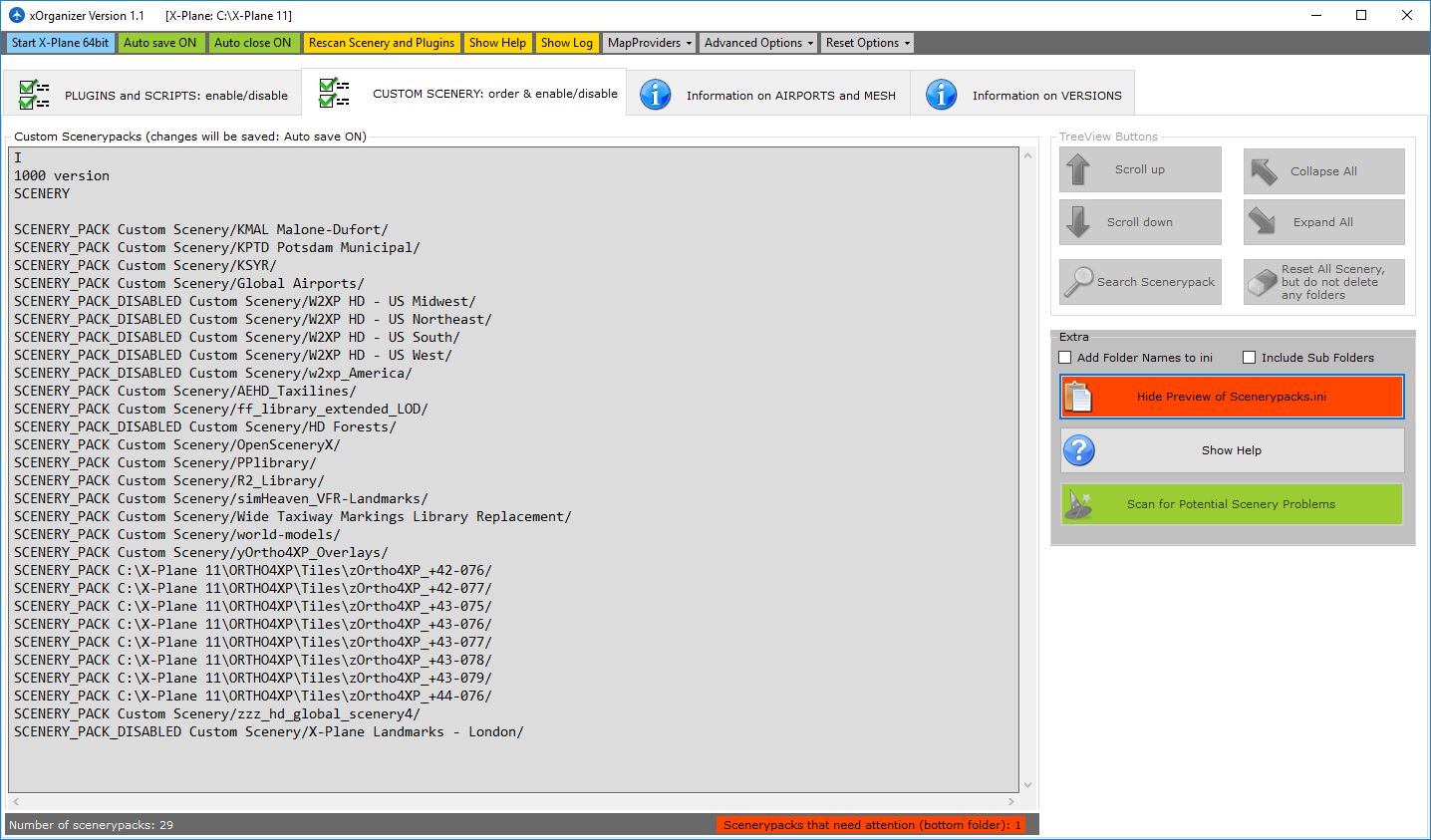
Task: Click Hide Preview of Scenerypacks.ini
Action: pos(1232,397)
